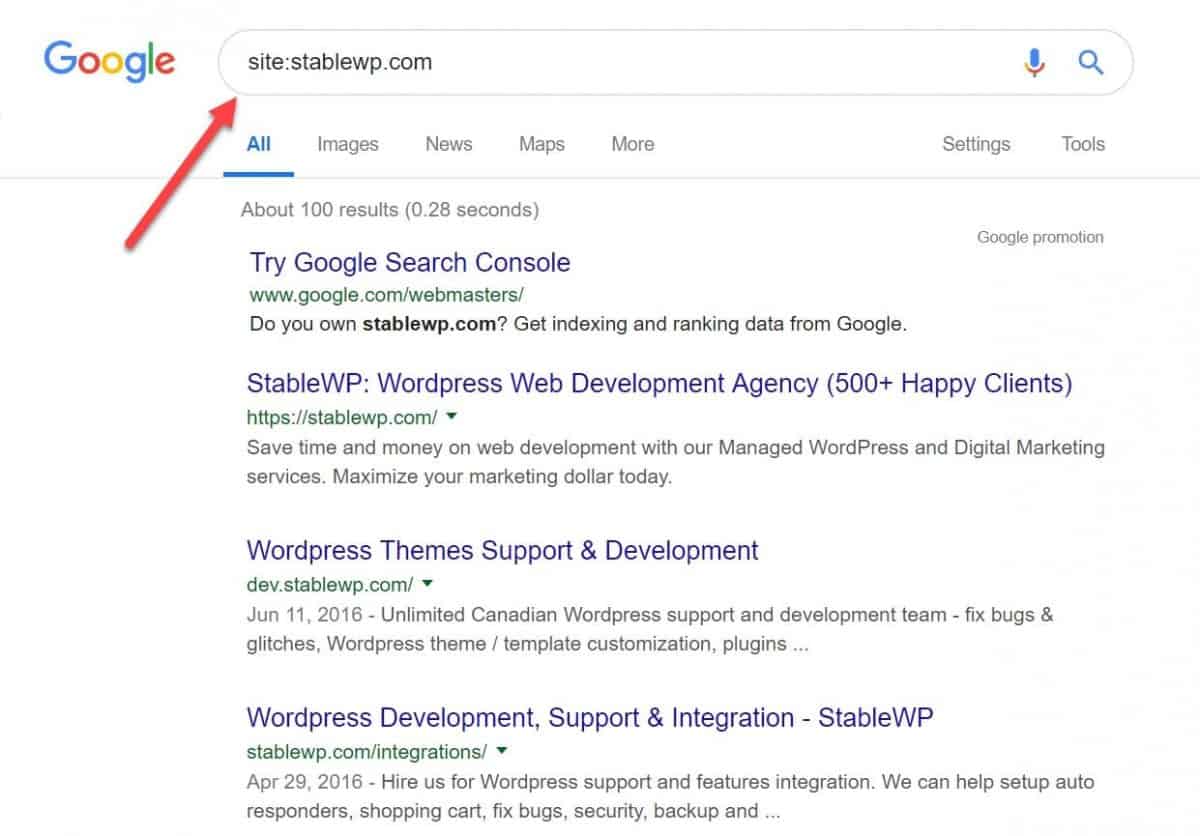Click the search box containing site:stablewp.com
Image resolution: width=1200 pixels, height=836 pixels.
[x=676, y=62]
